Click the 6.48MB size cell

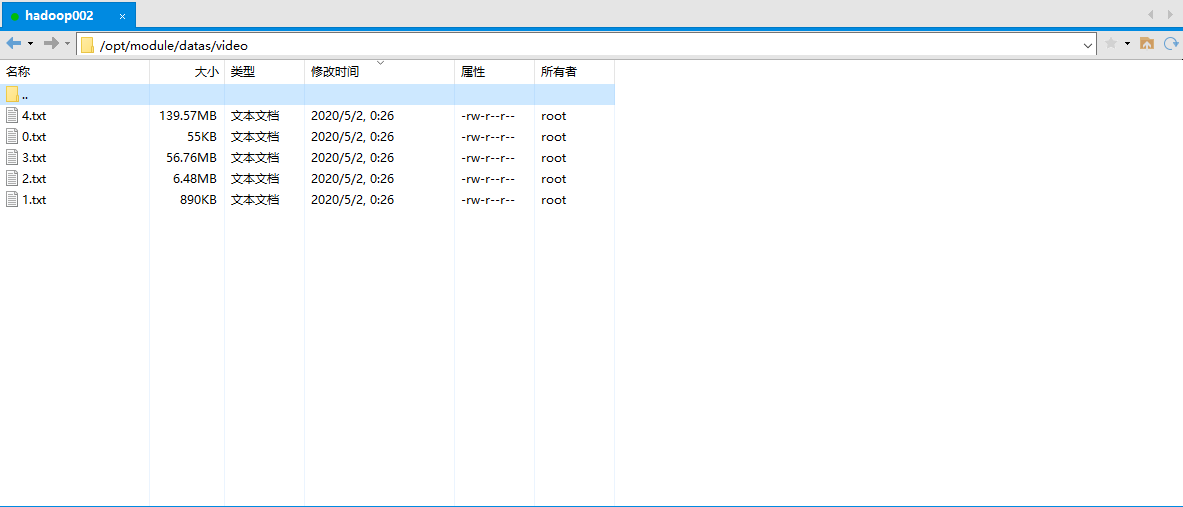point(195,180)
